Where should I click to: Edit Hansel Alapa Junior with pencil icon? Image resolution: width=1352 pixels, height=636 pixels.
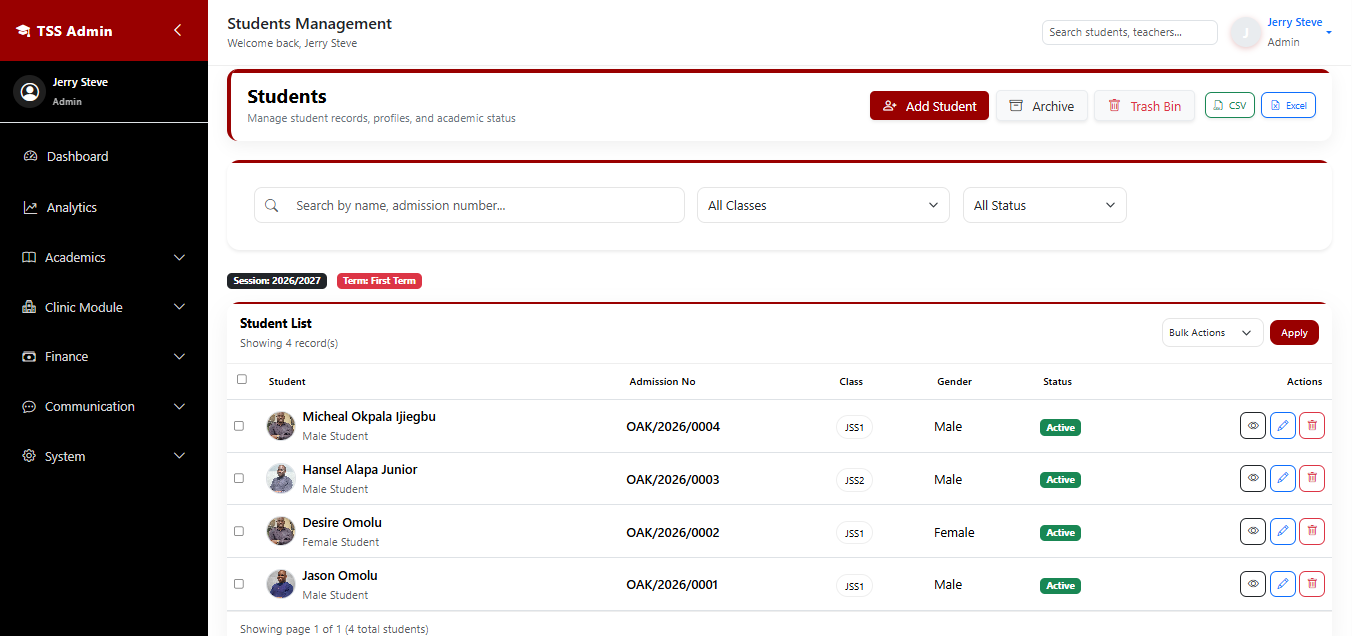click(1282, 479)
